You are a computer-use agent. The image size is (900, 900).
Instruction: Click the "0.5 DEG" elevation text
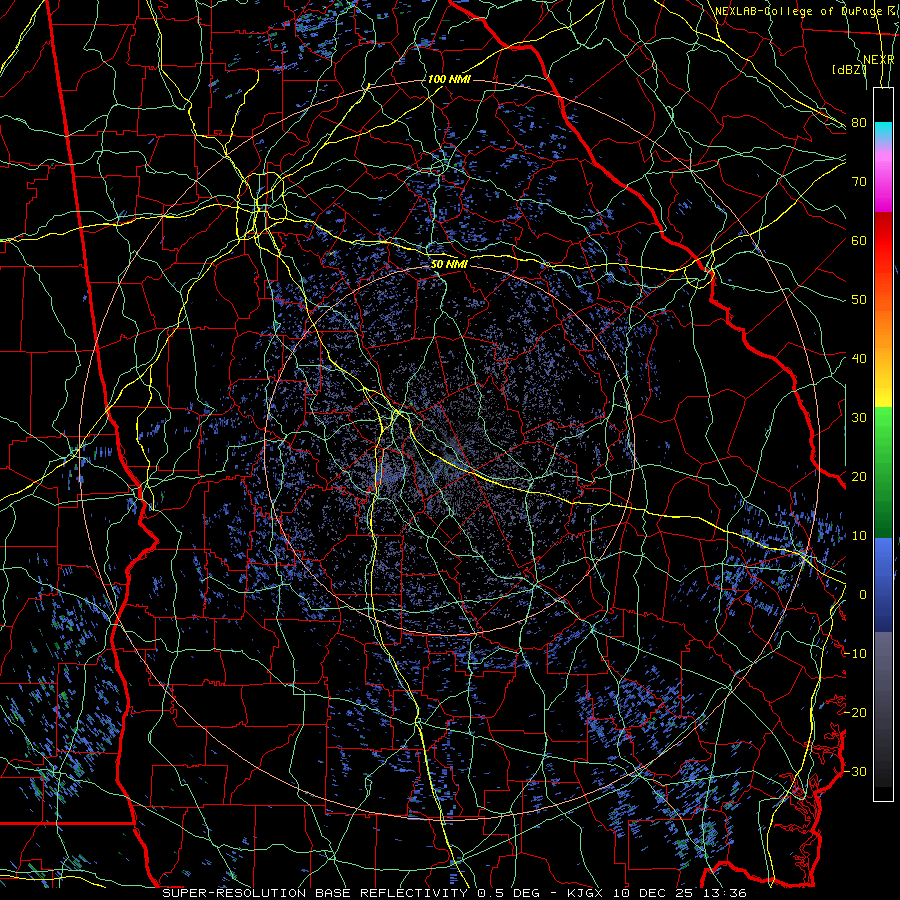(509, 893)
